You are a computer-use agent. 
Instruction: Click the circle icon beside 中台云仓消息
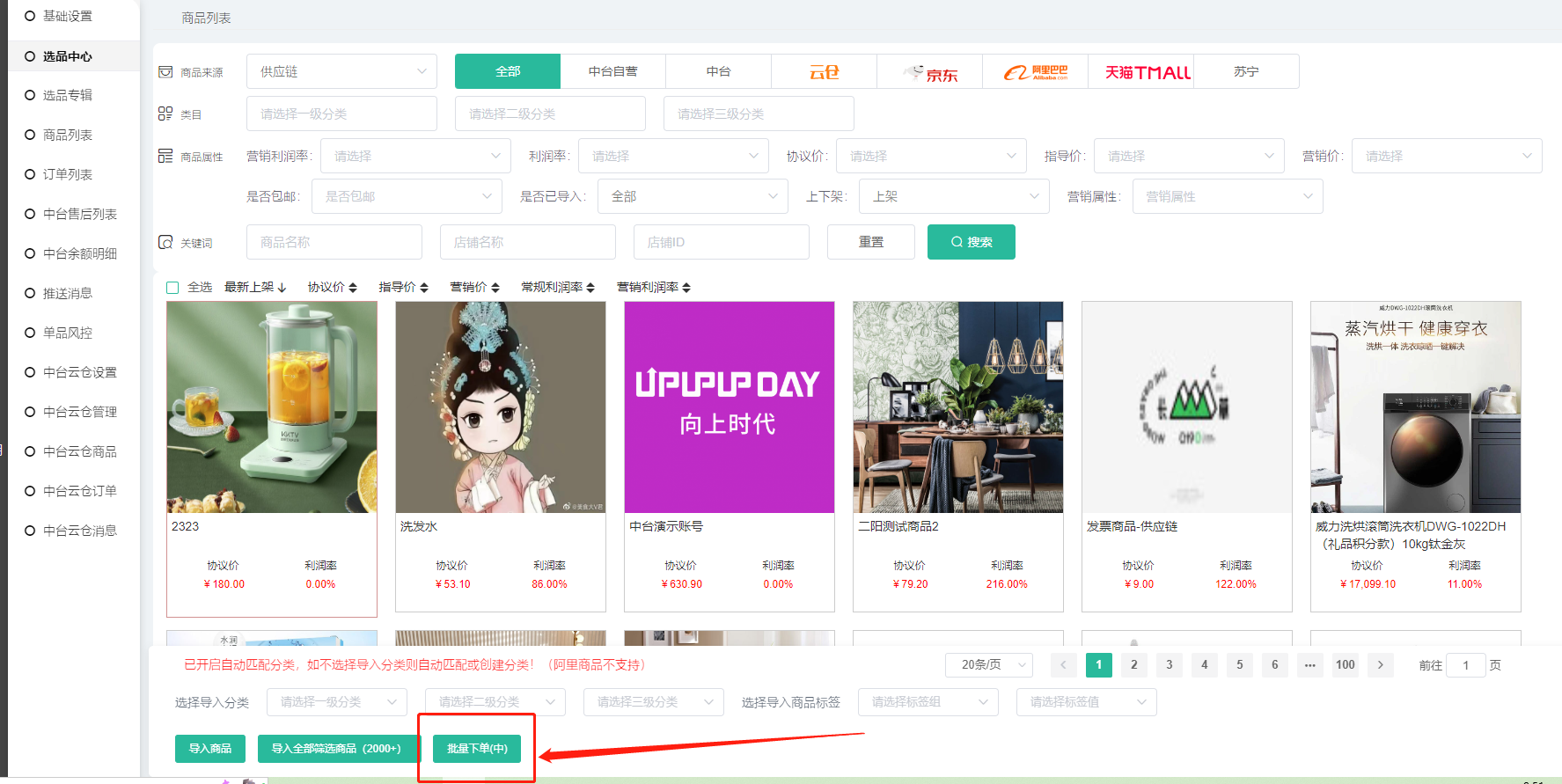[x=30, y=531]
